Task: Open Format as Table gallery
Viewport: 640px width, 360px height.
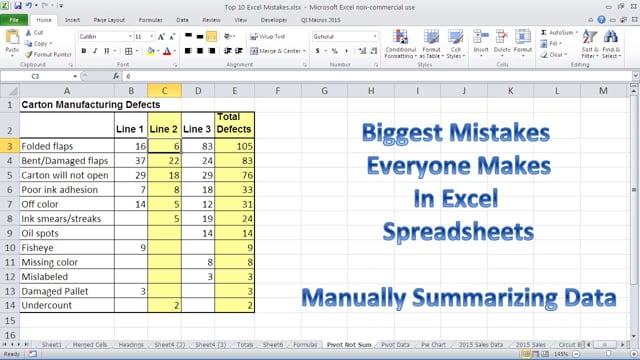Action: pos(431,44)
